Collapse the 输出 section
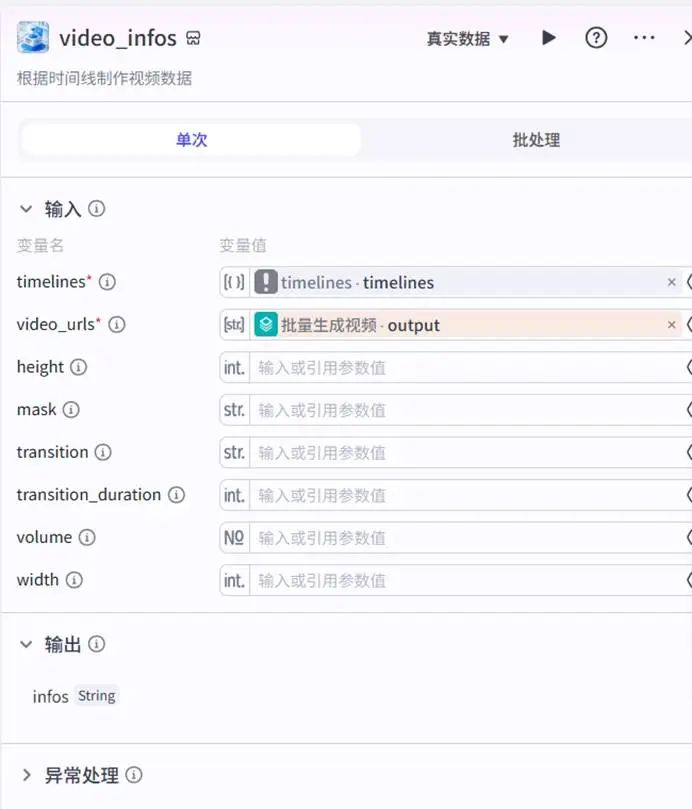Screen dimensions: 692x809 tap(27, 645)
